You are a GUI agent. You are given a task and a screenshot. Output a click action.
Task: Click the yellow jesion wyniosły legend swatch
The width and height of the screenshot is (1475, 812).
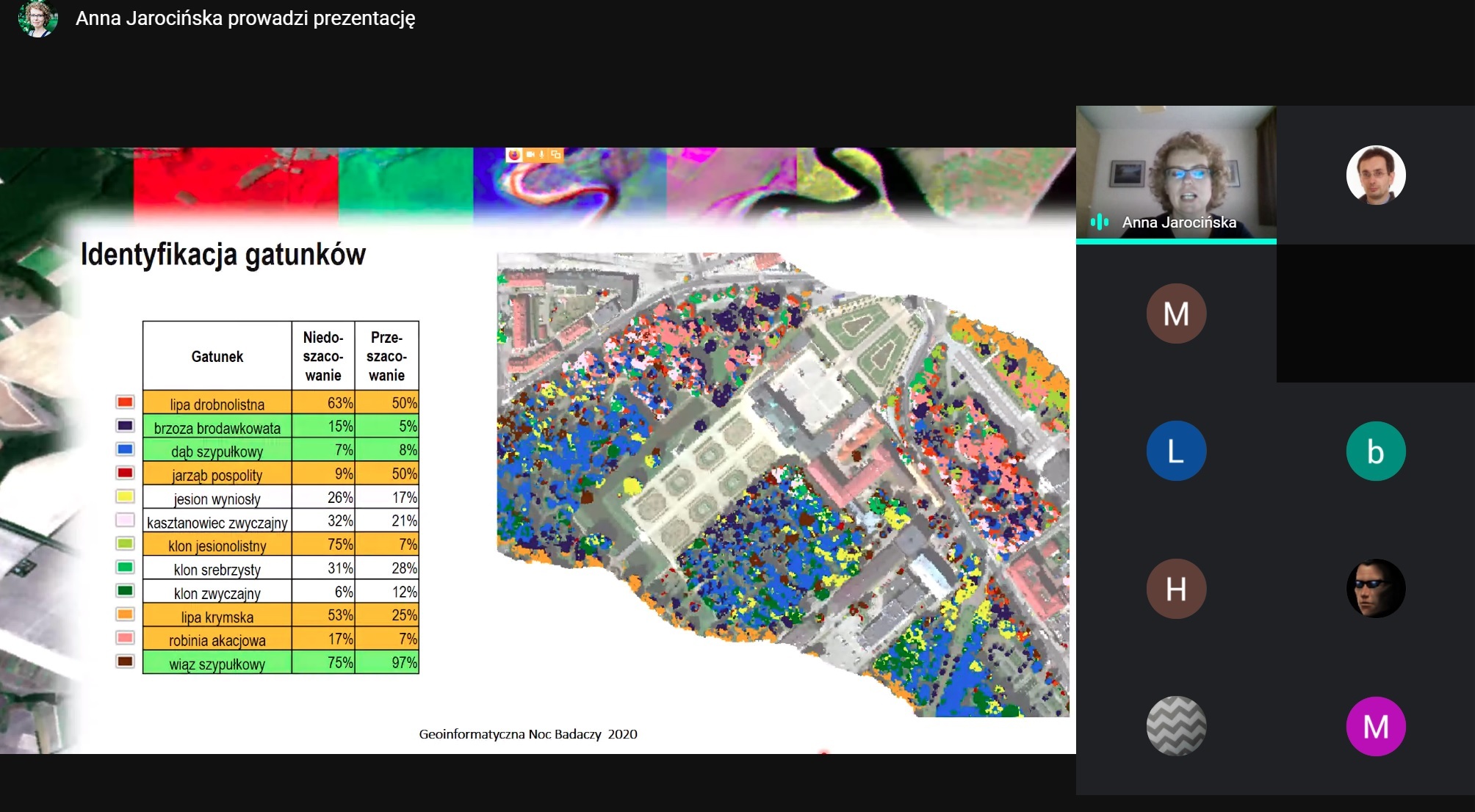click(x=125, y=496)
